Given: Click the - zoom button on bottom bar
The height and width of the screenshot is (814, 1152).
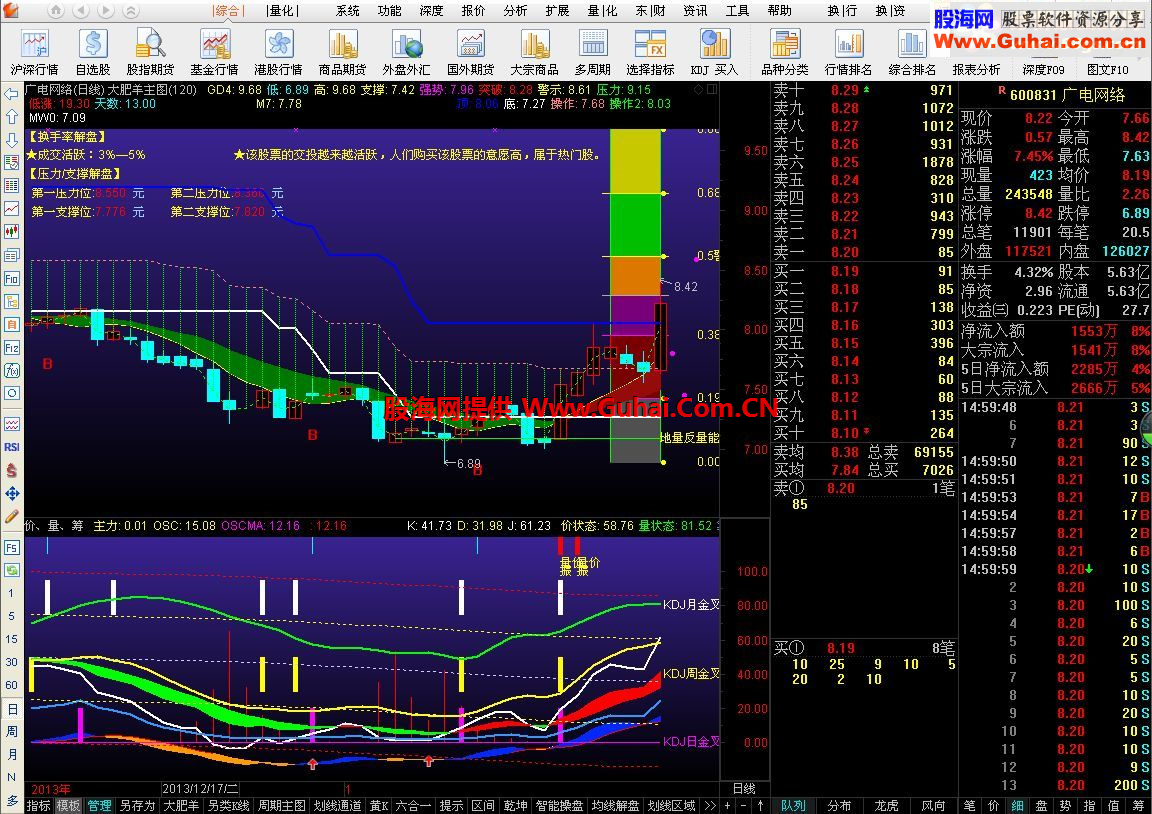Looking at the screenshot, I should click(744, 806).
